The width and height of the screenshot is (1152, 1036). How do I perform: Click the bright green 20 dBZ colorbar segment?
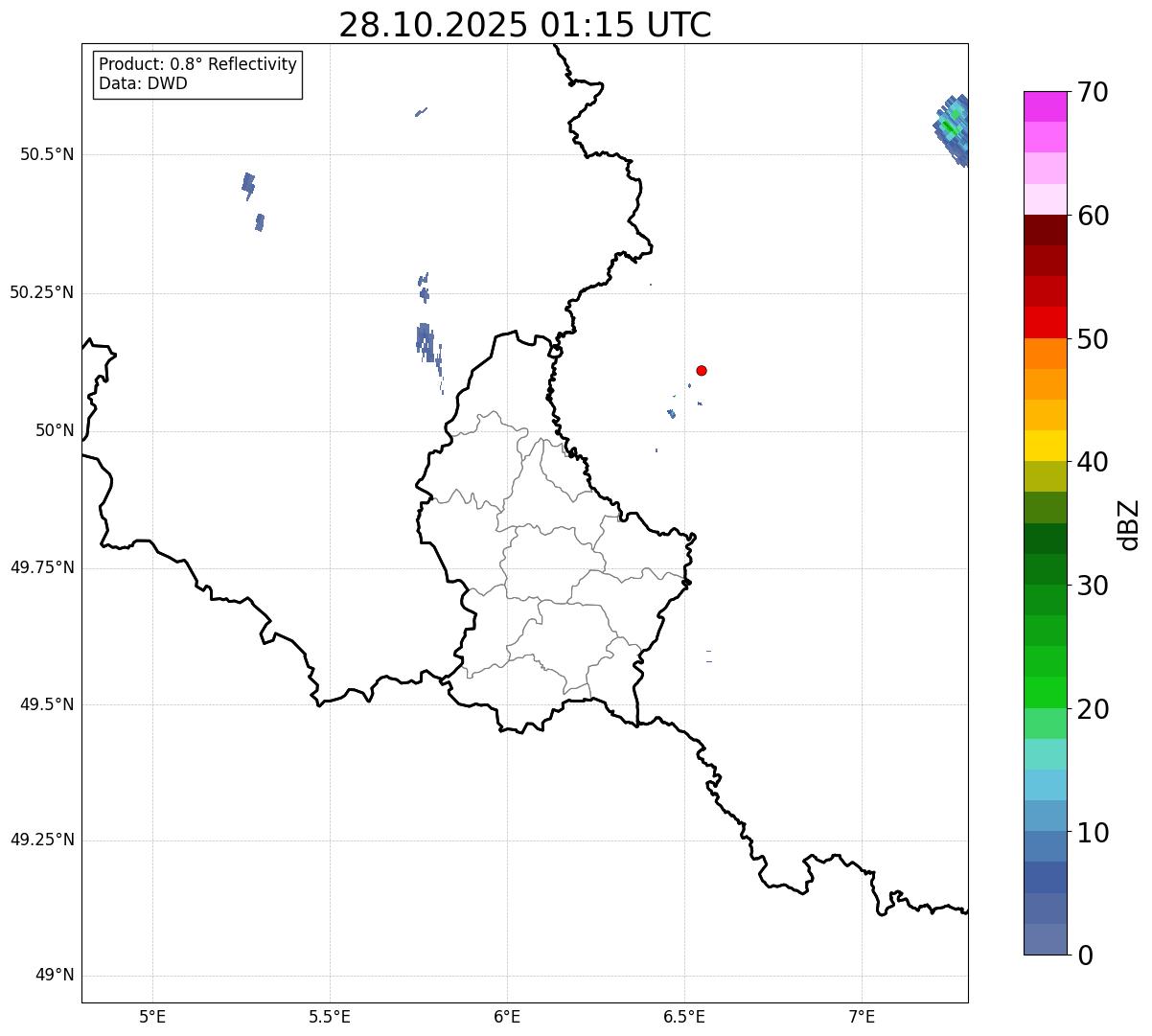pyautogui.click(x=1045, y=693)
